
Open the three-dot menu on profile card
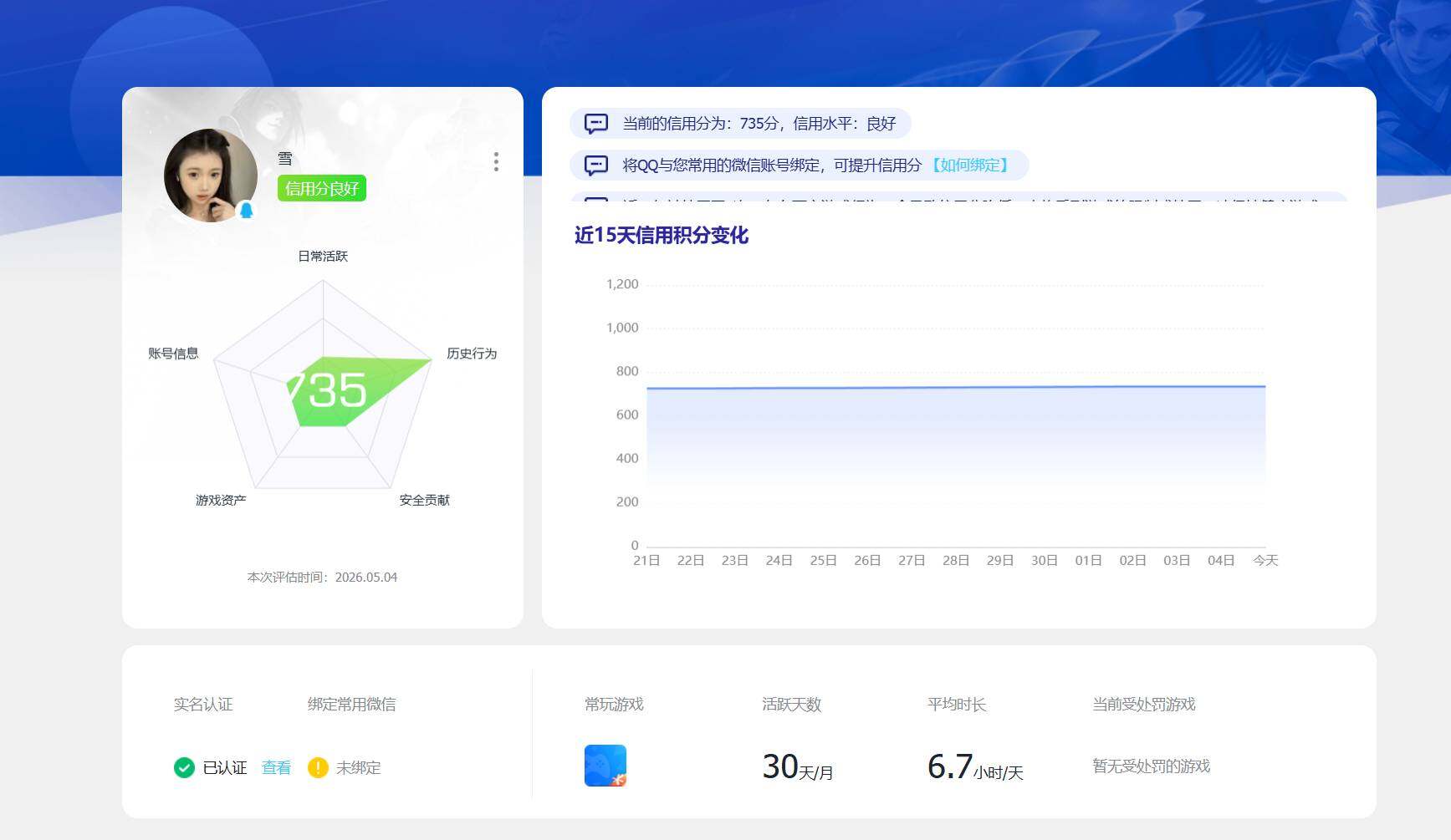[496, 162]
